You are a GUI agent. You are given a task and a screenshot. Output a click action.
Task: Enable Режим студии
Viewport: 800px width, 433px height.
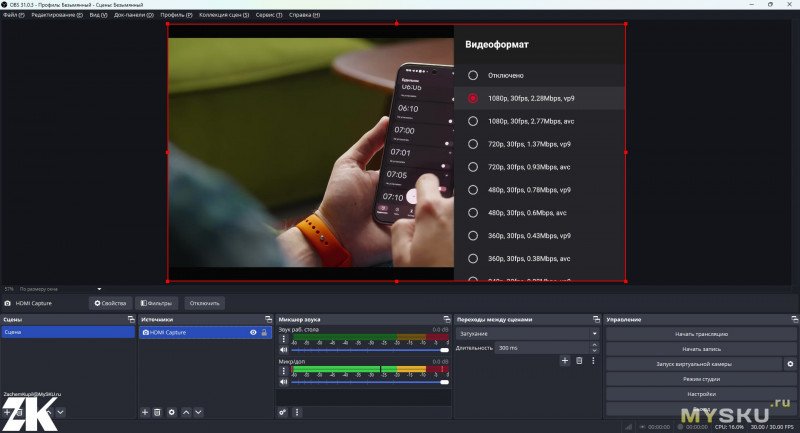[x=701, y=379]
